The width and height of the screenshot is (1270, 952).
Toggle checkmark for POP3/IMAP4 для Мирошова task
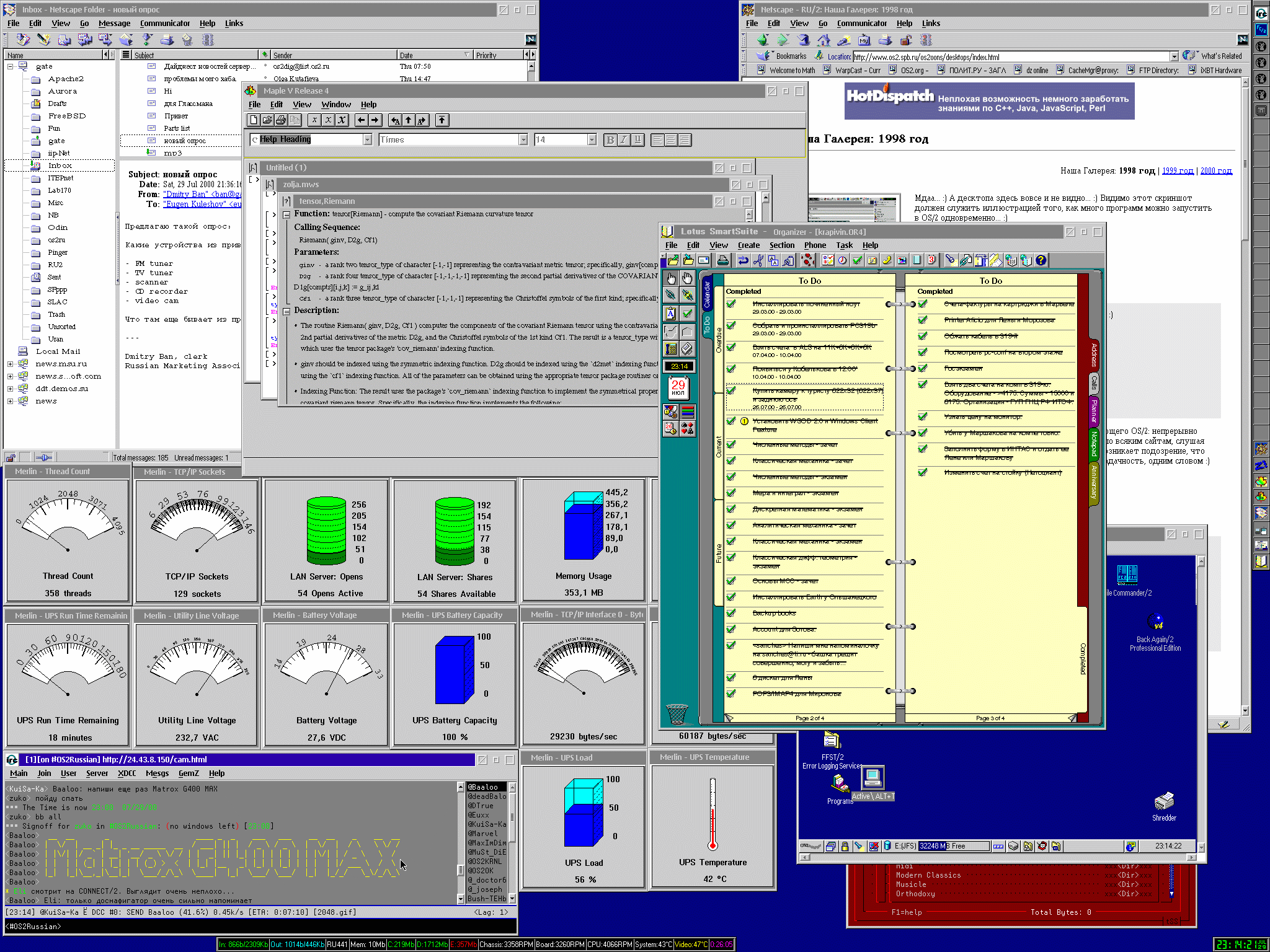731,694
